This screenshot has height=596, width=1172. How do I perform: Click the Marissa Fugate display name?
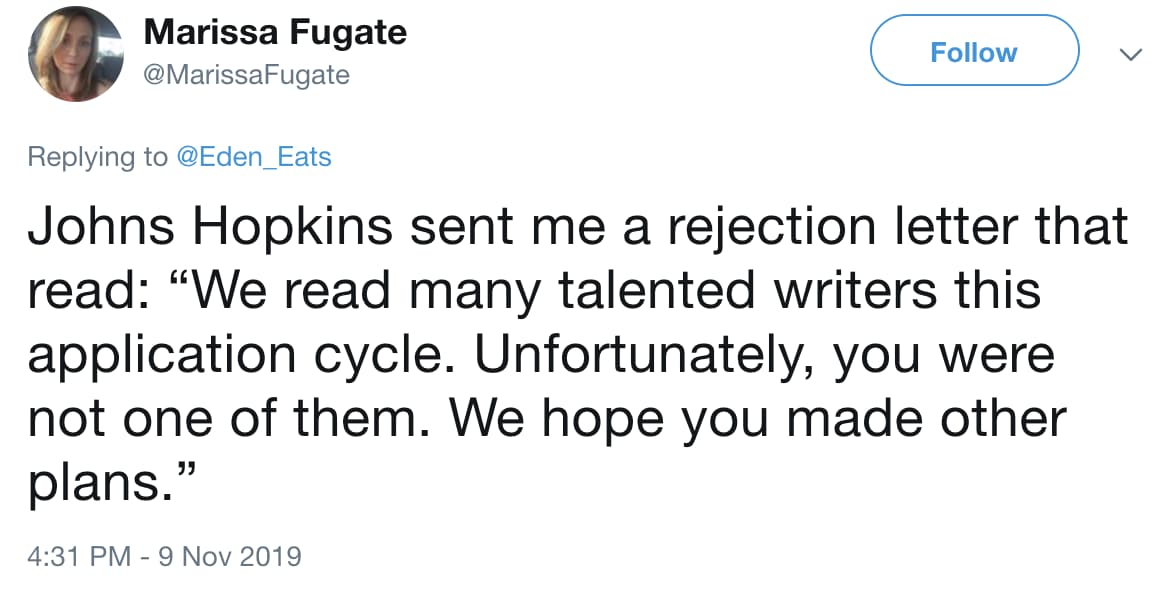[x=275, y=33]
